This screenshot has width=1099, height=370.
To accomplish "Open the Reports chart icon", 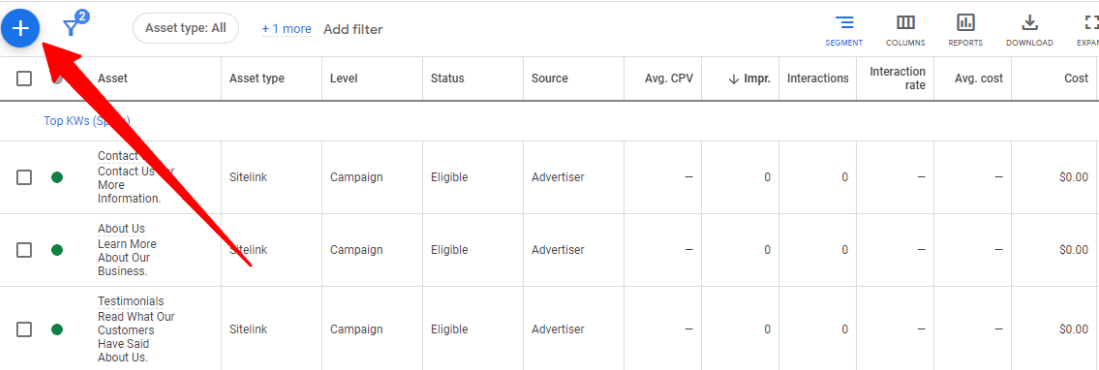I will (965, 23).
